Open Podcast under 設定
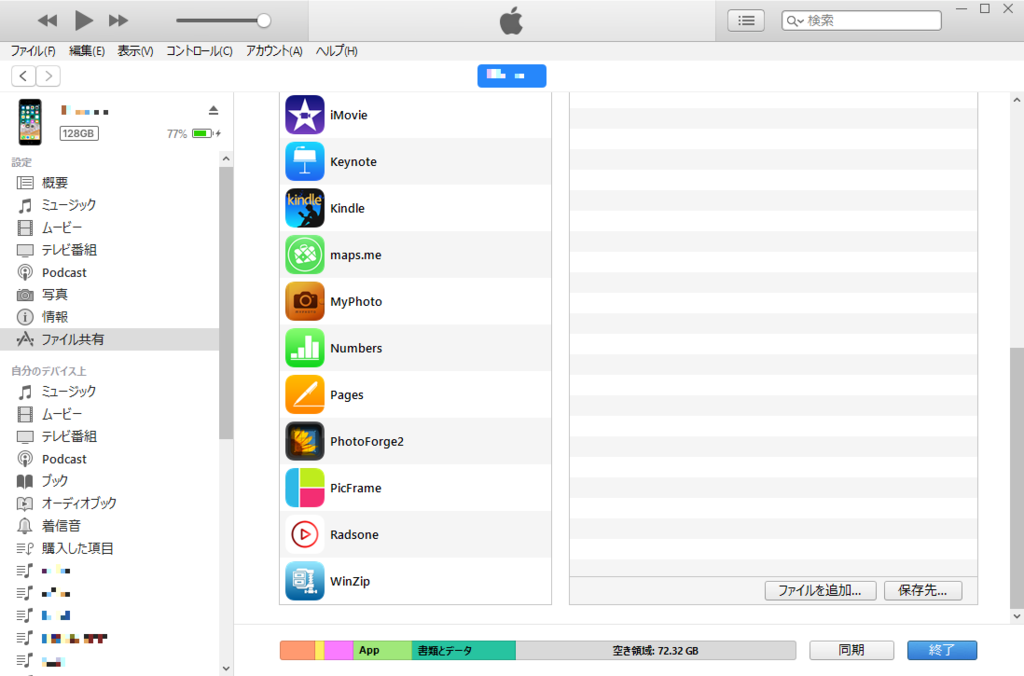 [110, 272]
